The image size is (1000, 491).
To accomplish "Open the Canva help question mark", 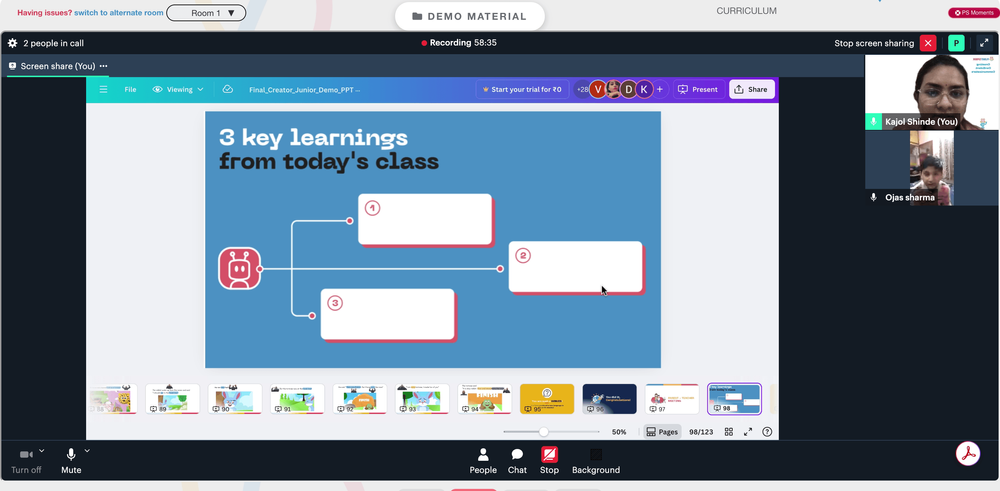I will pos(767,432).
